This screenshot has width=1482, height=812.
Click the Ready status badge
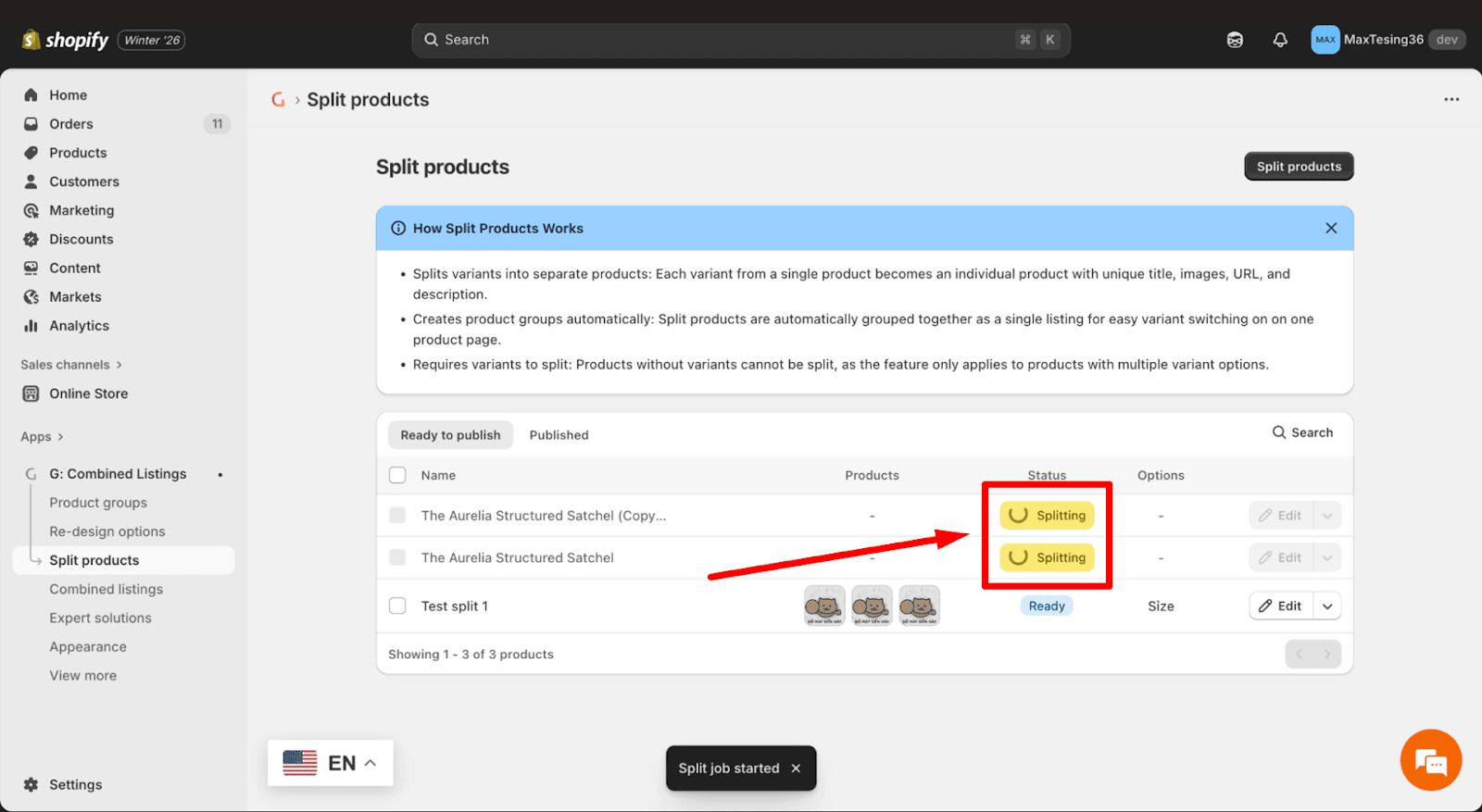tap(1047, 606)
